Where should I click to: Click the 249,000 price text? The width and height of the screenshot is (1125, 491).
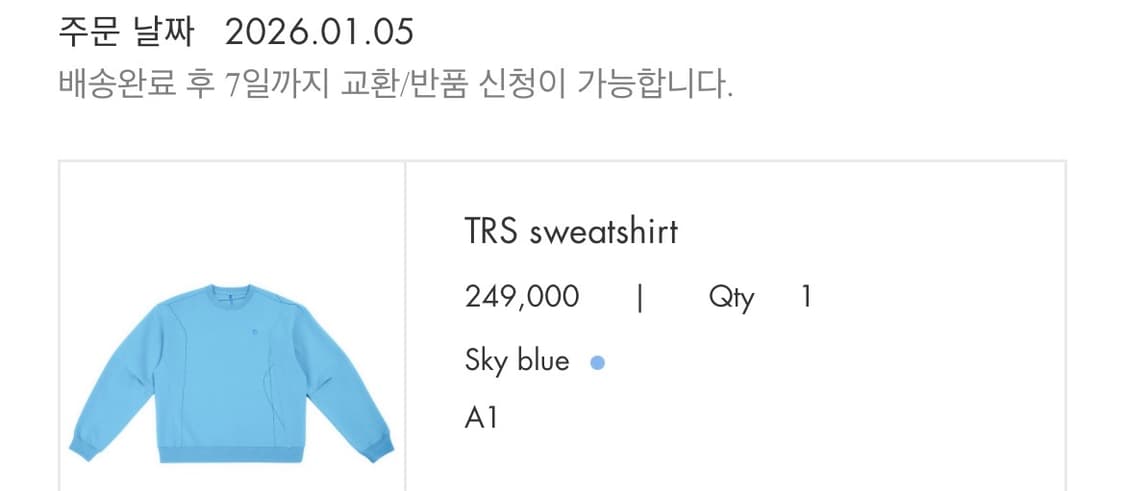(x=522, y=297)
